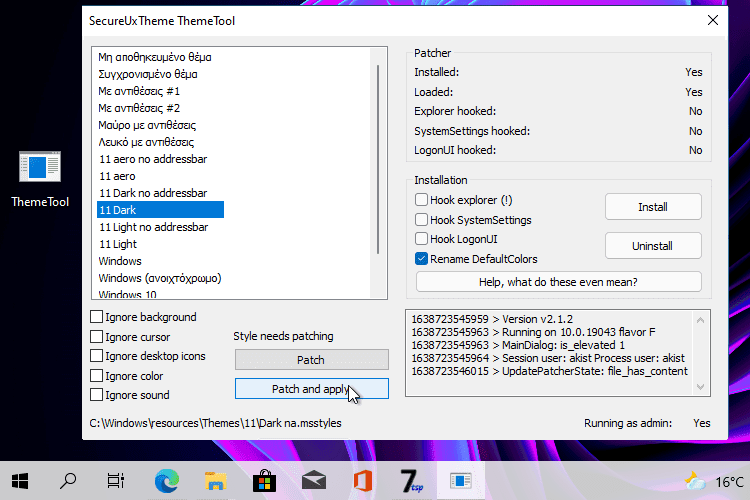Select theme '11 Dark no addressbar'

point(153,193)
